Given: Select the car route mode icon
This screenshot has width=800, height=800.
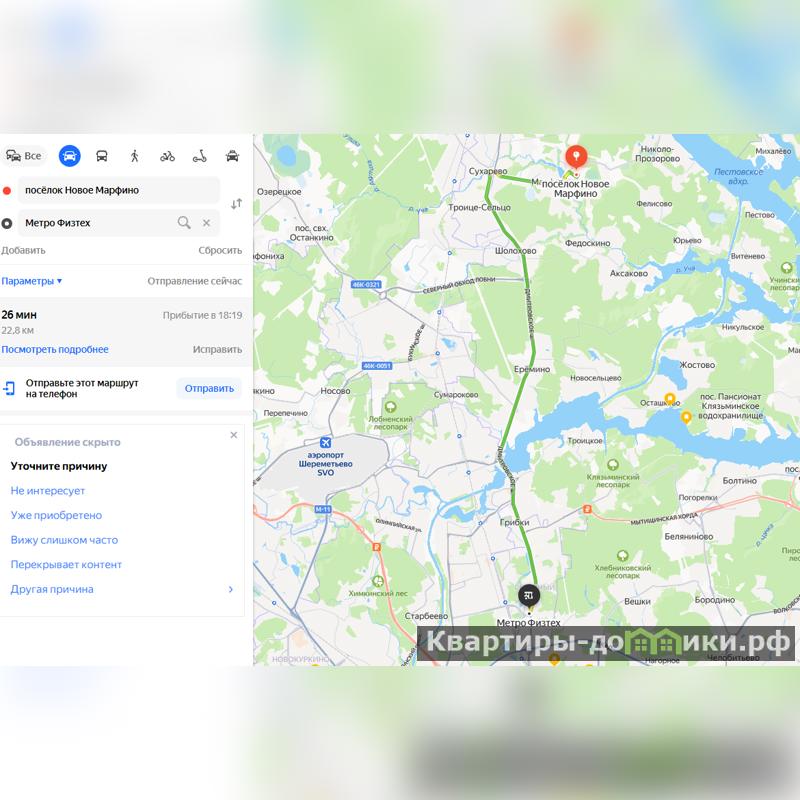Looking at the screenshot, I should (x=69, y=156).
